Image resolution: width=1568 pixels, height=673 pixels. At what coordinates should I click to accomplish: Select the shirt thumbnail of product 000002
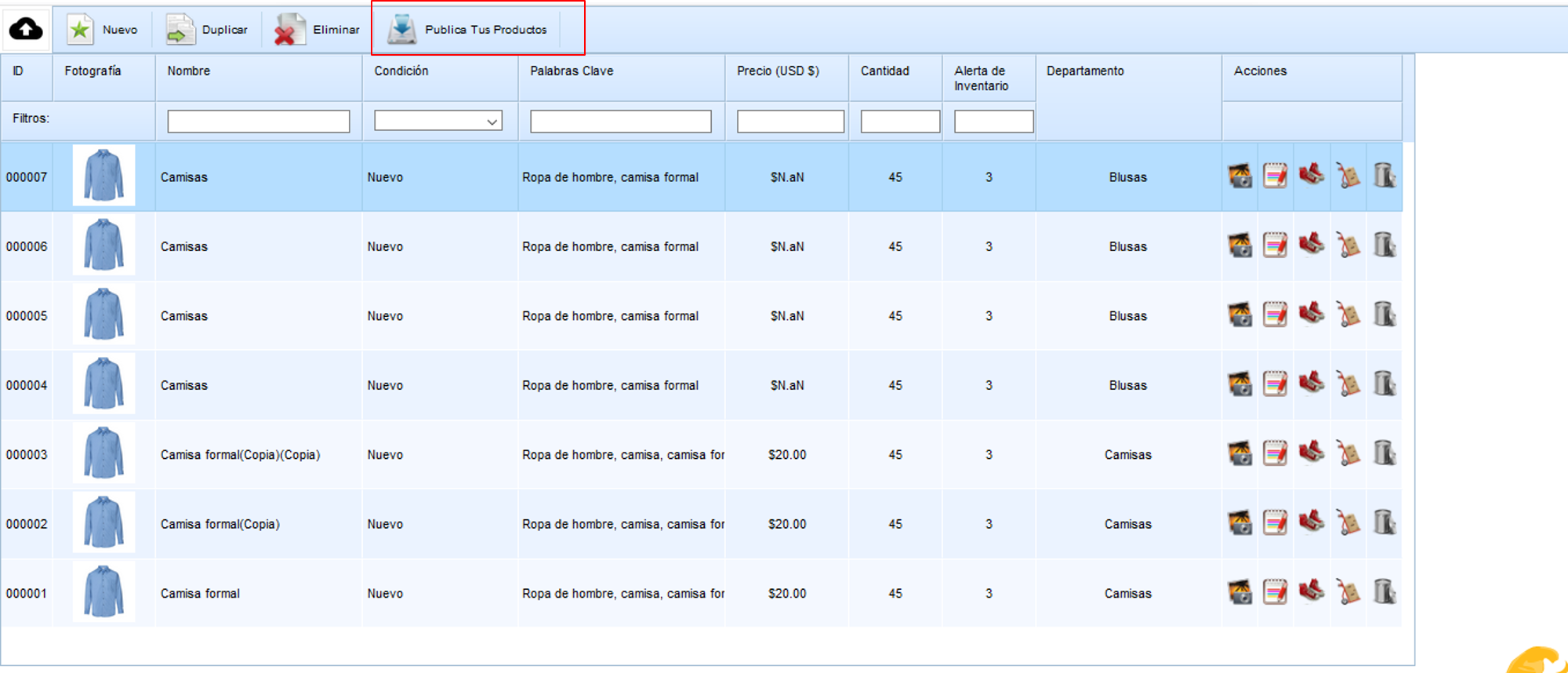point(103,523)
